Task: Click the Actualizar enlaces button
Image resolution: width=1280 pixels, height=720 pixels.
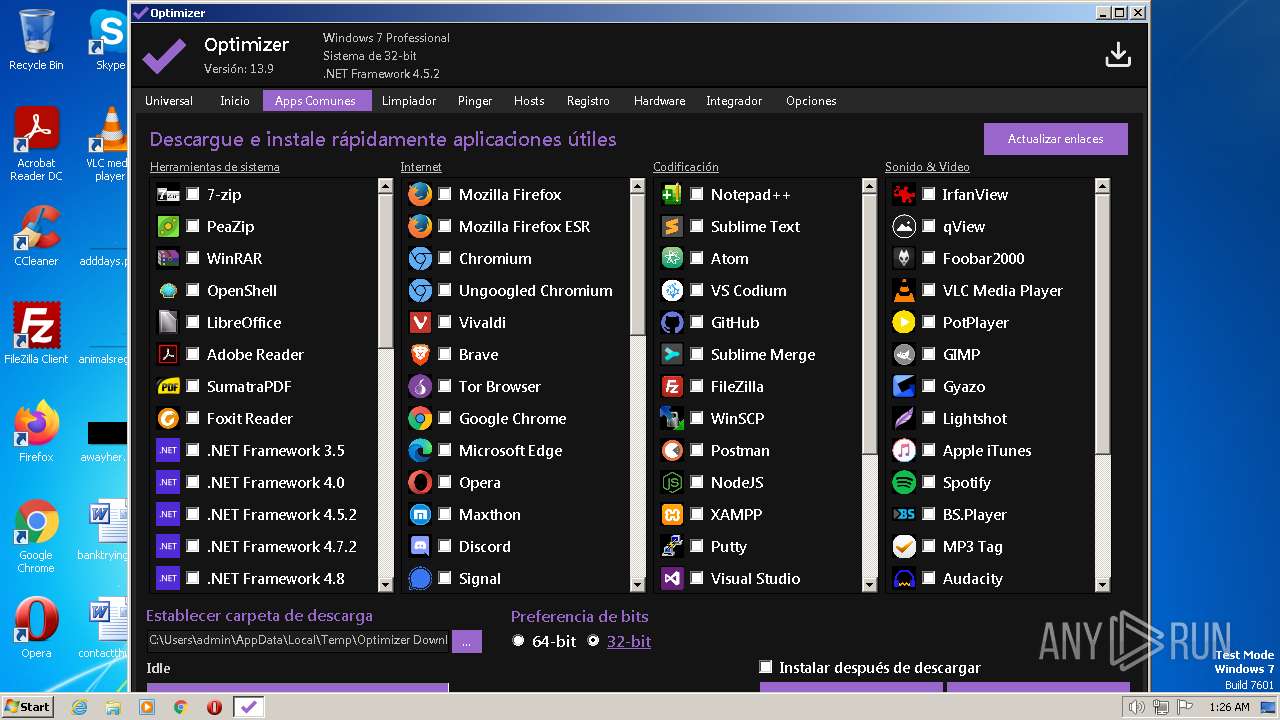Action: pos(1056,139)
